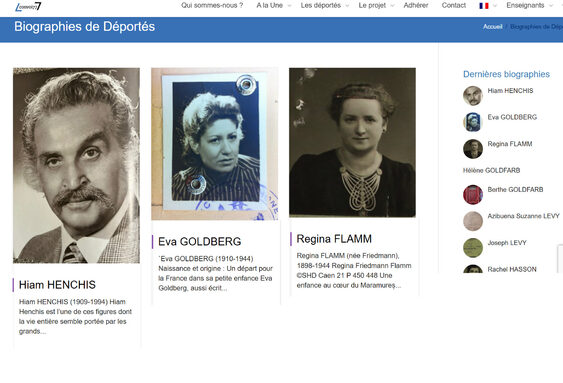The width and height of the screenshot is (563, 383).
Task: Open Hiam HENCHIS round avatar in sidebar
Action: point(473,96)
